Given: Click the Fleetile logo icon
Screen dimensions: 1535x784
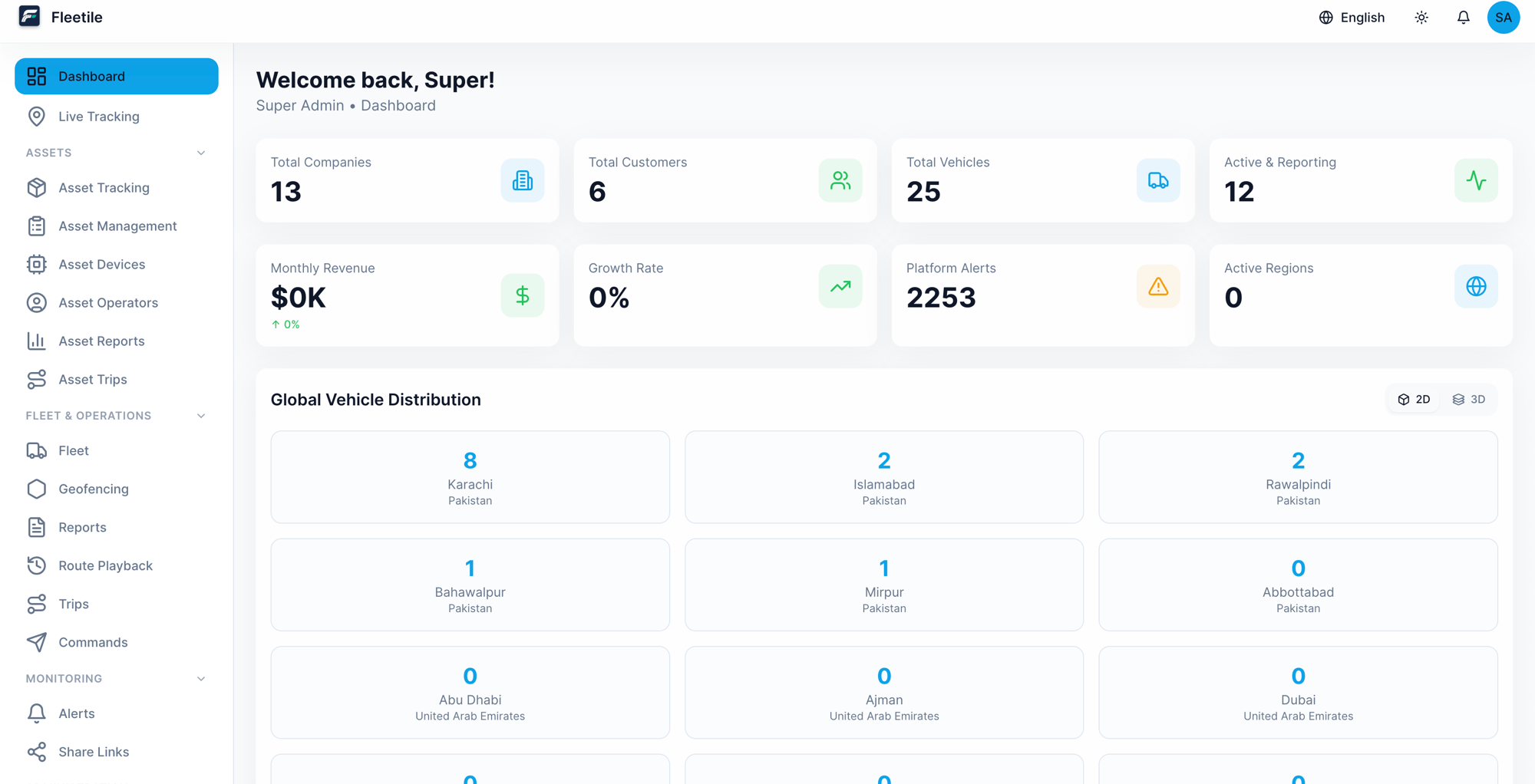Looking at the screenshot, I should click(x=29, y=16).
